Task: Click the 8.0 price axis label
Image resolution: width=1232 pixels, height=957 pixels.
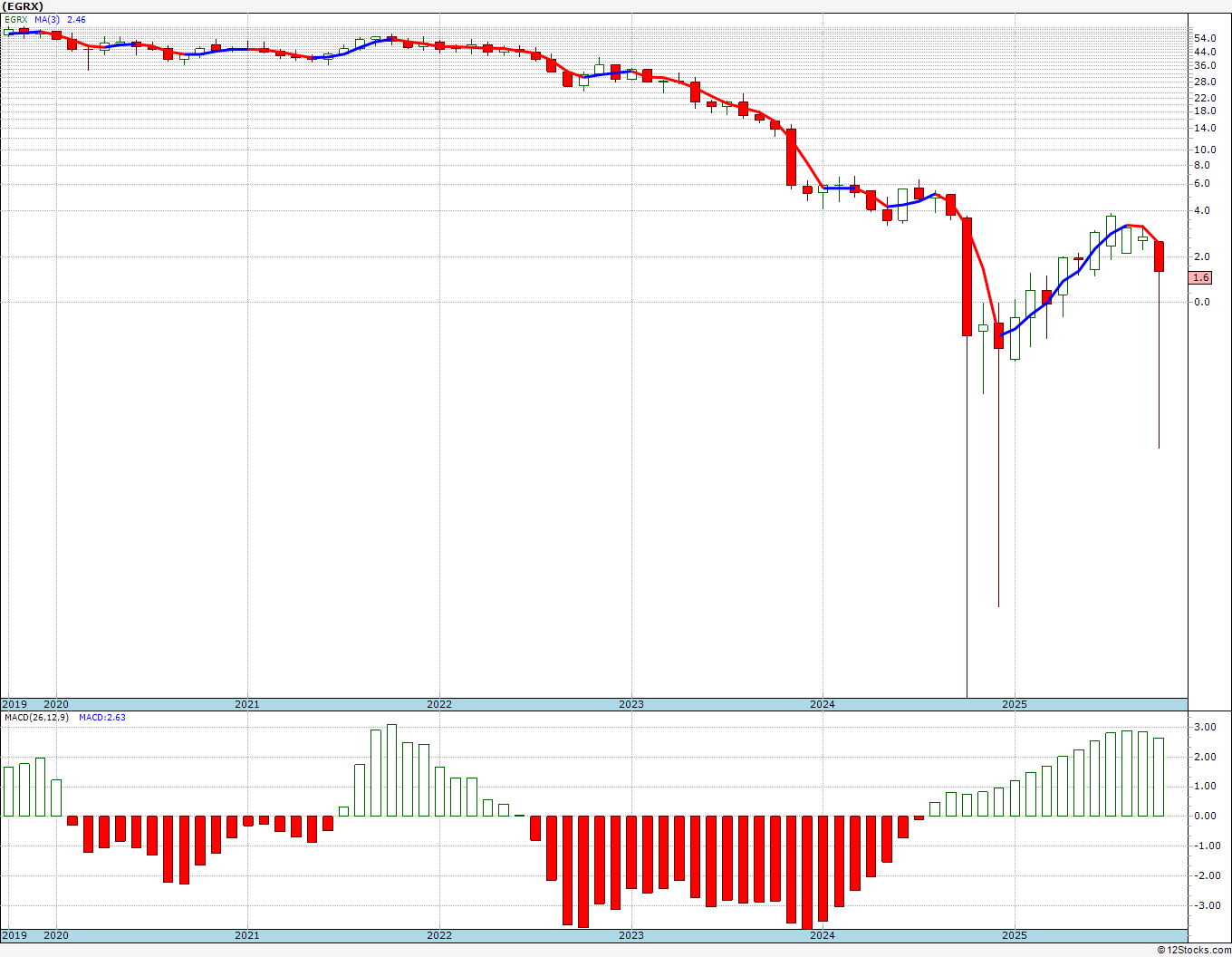Action: click(1202, 165)
